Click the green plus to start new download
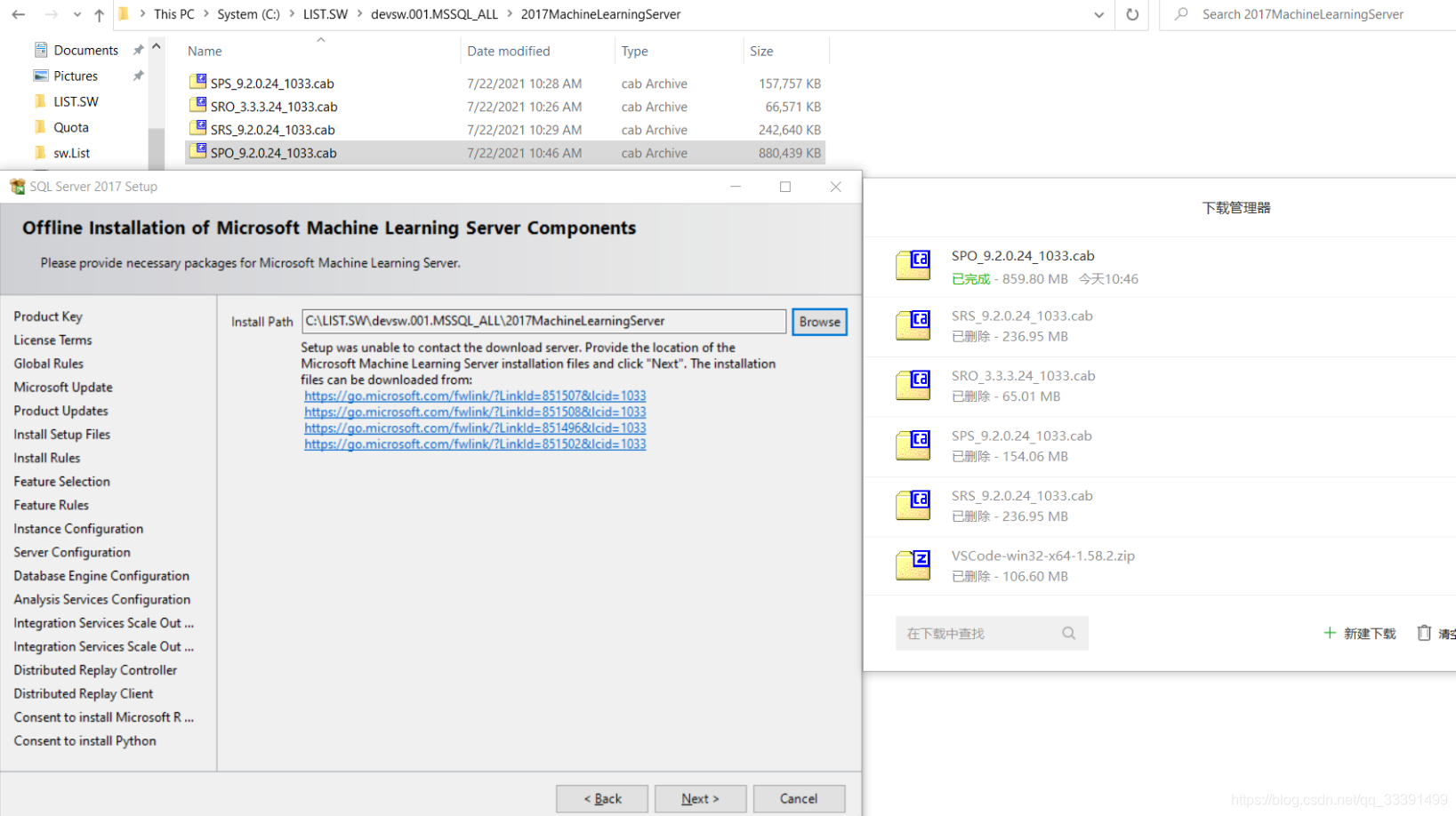The height and width of the screenshot is (816, 1456). (1331, 633)
